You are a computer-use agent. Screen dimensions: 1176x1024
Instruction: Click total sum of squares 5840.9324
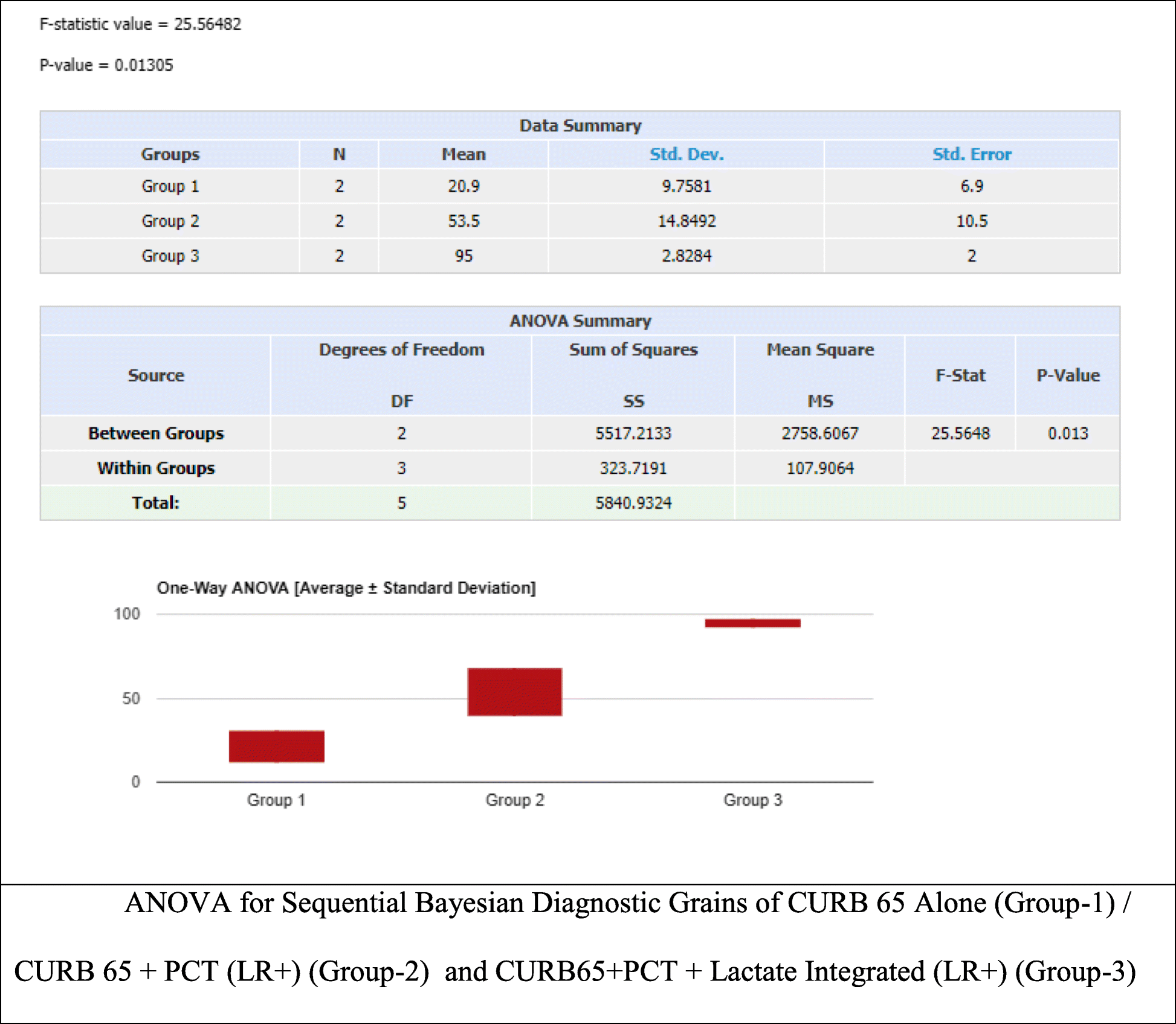tap(633, 503)
